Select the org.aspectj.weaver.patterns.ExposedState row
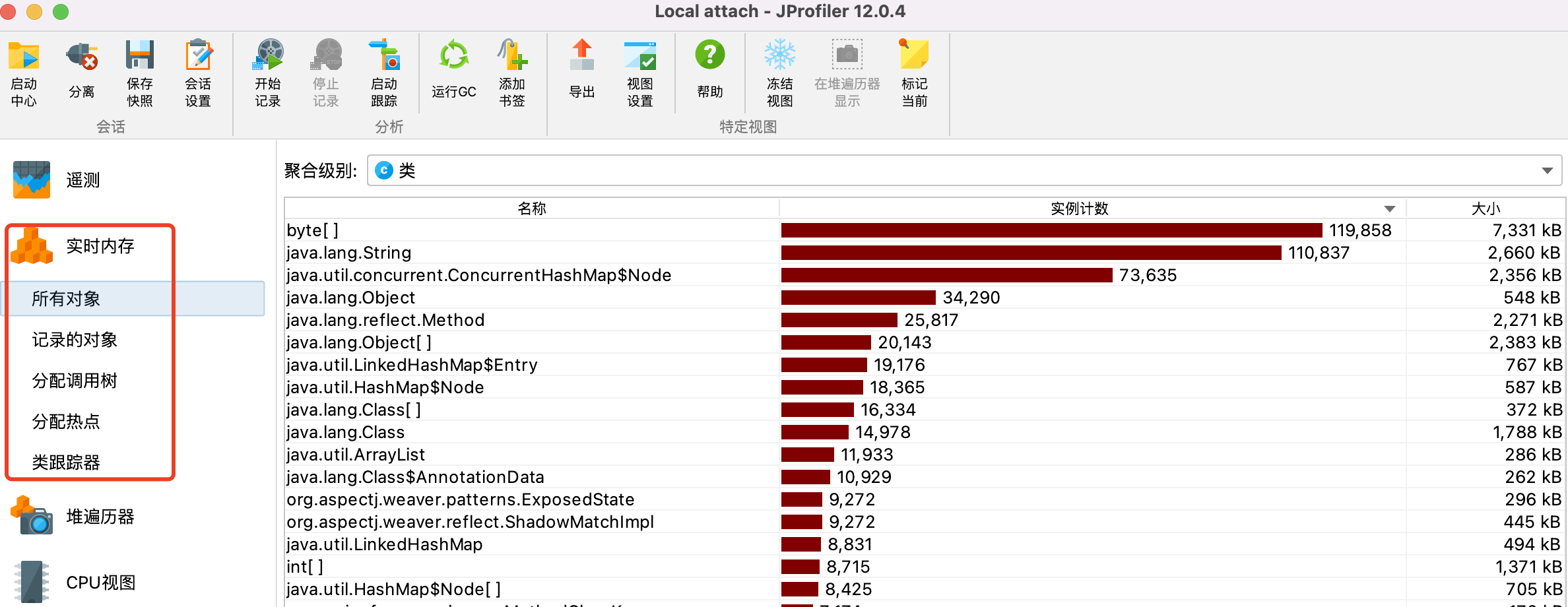This screenshot has height=607, width=1568. (x=925, y=499)
